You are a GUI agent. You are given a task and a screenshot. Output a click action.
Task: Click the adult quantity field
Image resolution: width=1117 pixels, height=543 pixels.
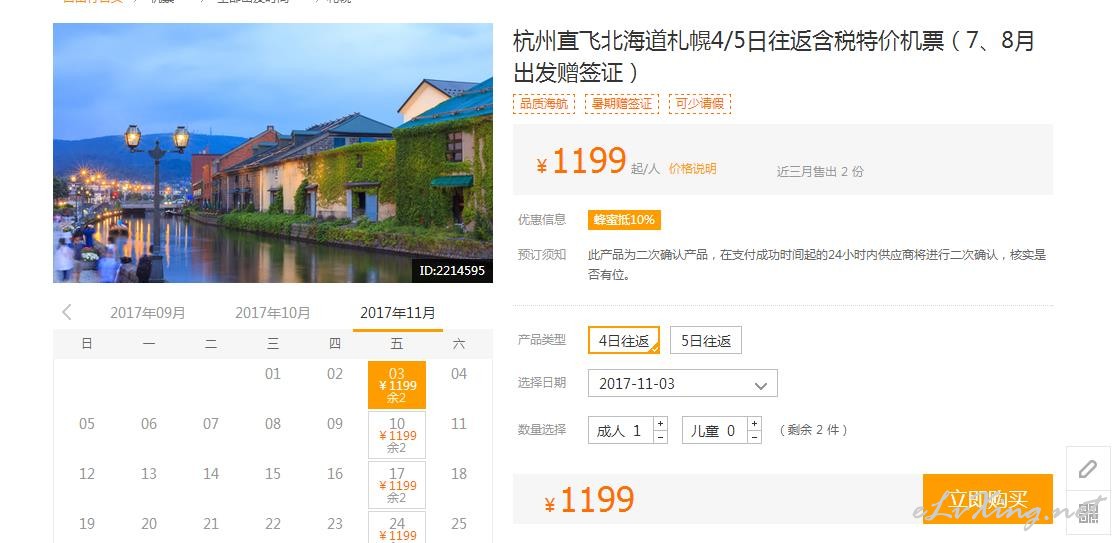(620, 430)
